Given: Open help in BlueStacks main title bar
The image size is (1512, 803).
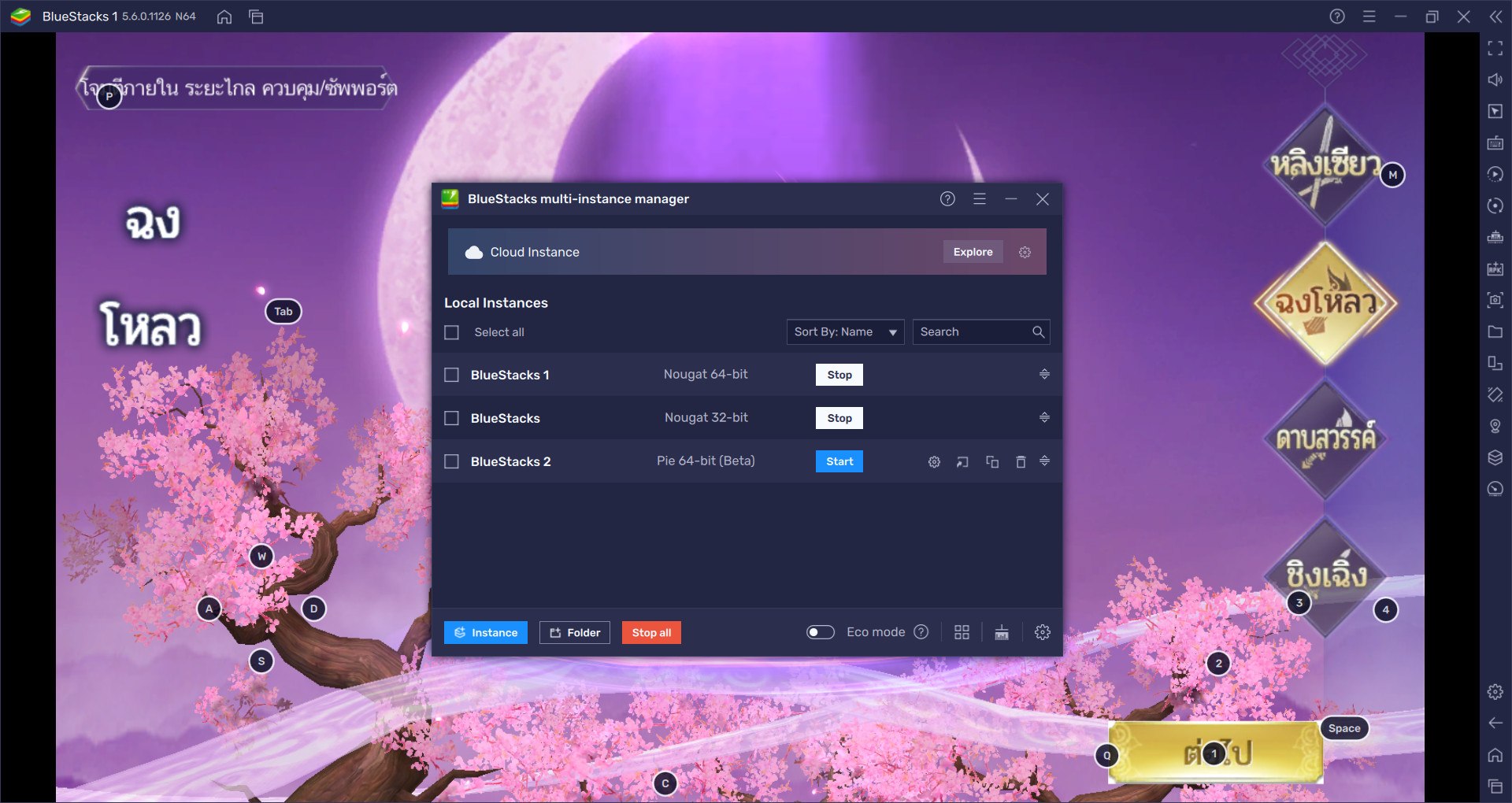Looking at the screenshot, I should tap(1337, 17).
